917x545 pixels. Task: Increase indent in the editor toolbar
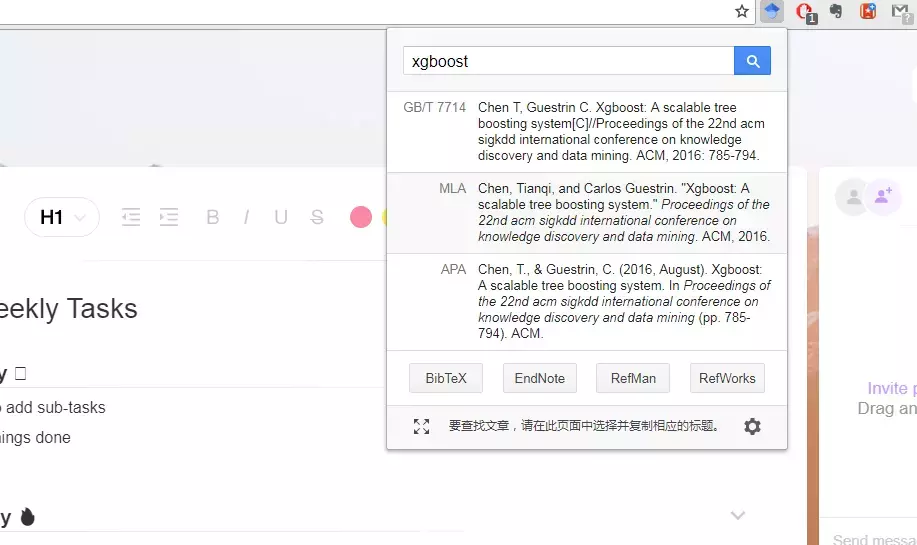tap(168, 217)
